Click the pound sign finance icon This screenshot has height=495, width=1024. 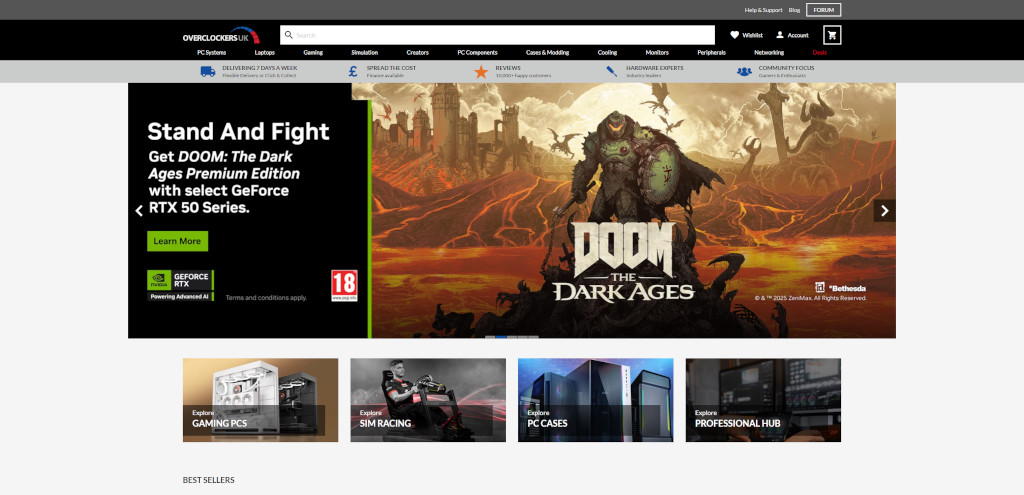coord(353,71)
